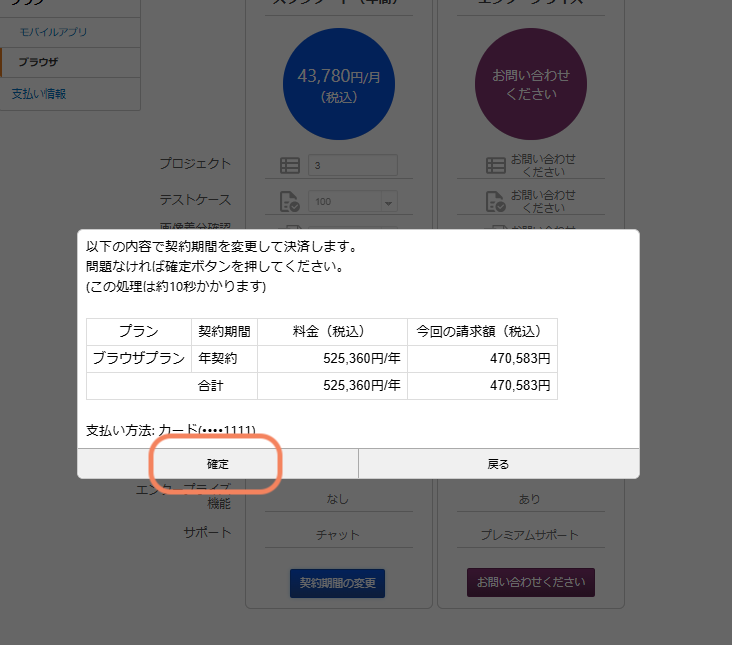Click the お問い合わせください purple button
Screen dimensions: 732x645
[531, 582]
